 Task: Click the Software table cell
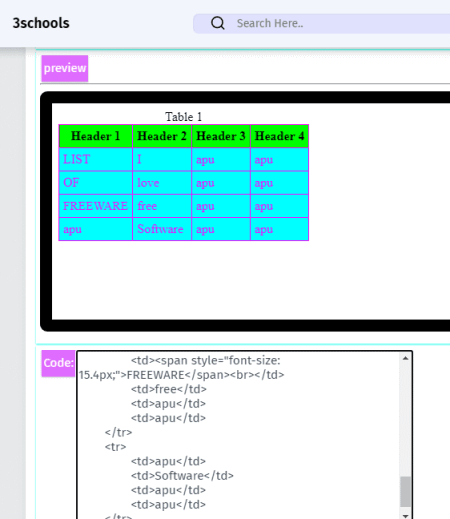coord(162,229)
